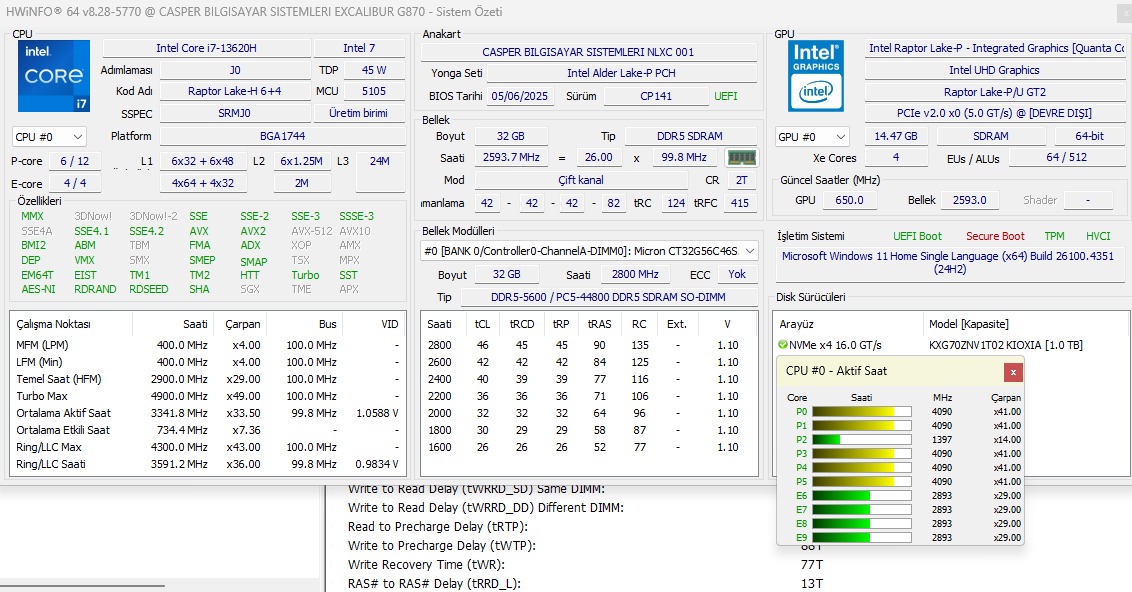Open the GPU #0 selector dropdown
This screenshot has height=592, width=1132.
point(811,136)
